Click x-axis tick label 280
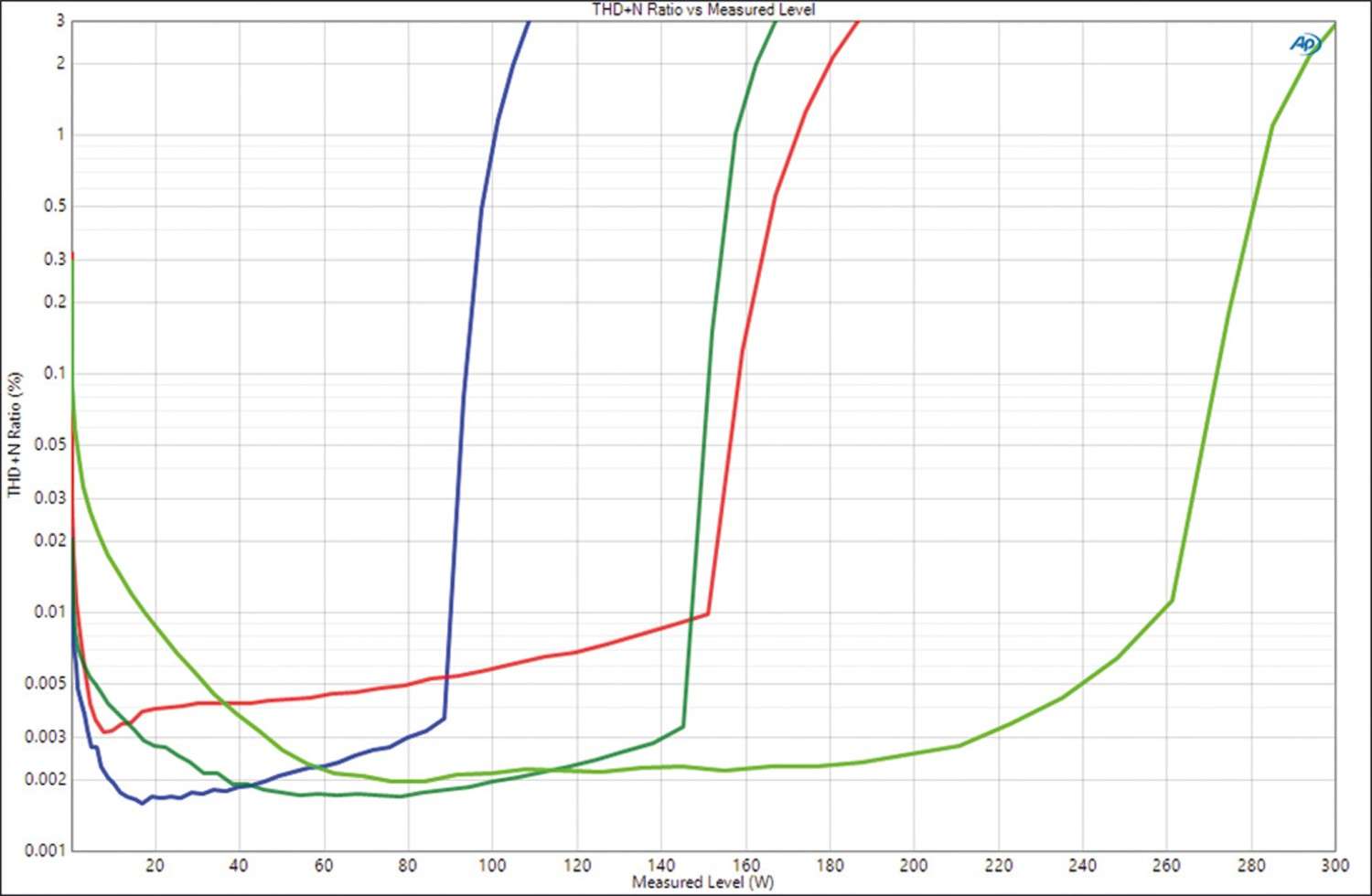 click(x=1251, y=865)
